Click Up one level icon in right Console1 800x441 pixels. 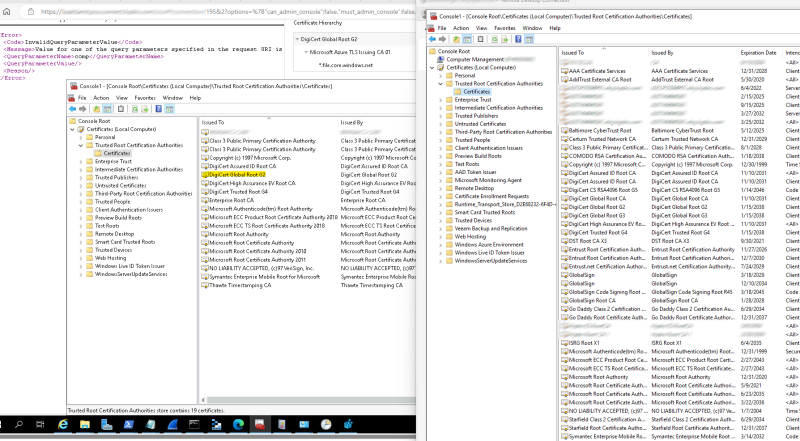(x=456, y=39)
